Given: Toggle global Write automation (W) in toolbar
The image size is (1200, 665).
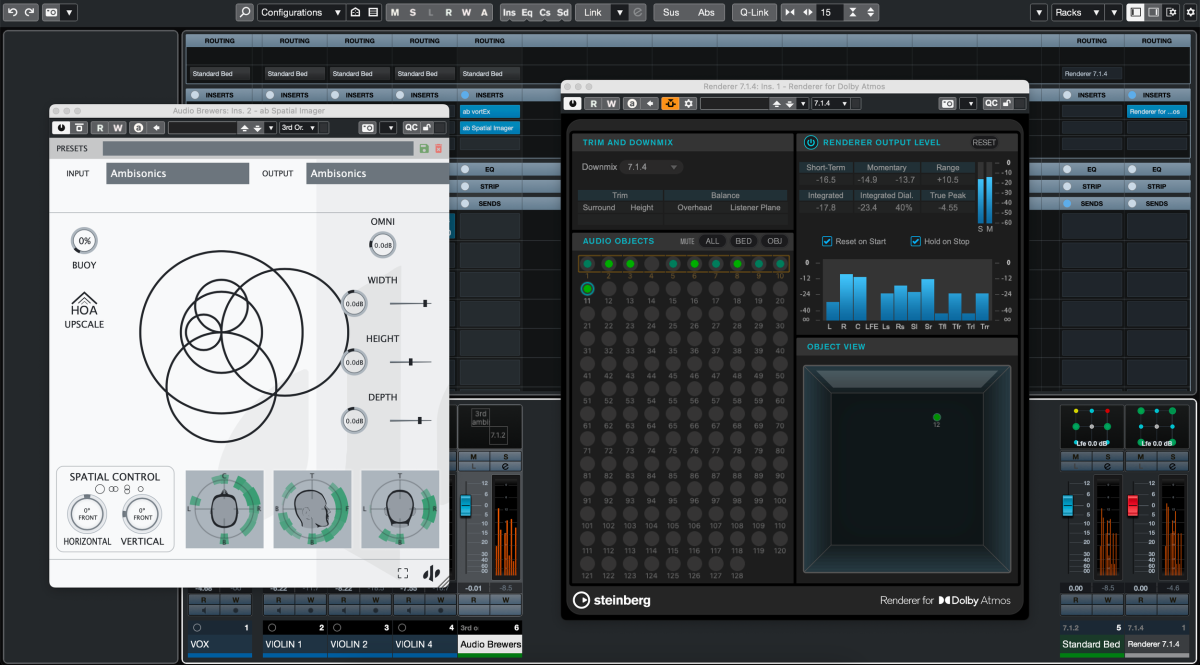Looking at the screenshot, I should coord(467,13).
